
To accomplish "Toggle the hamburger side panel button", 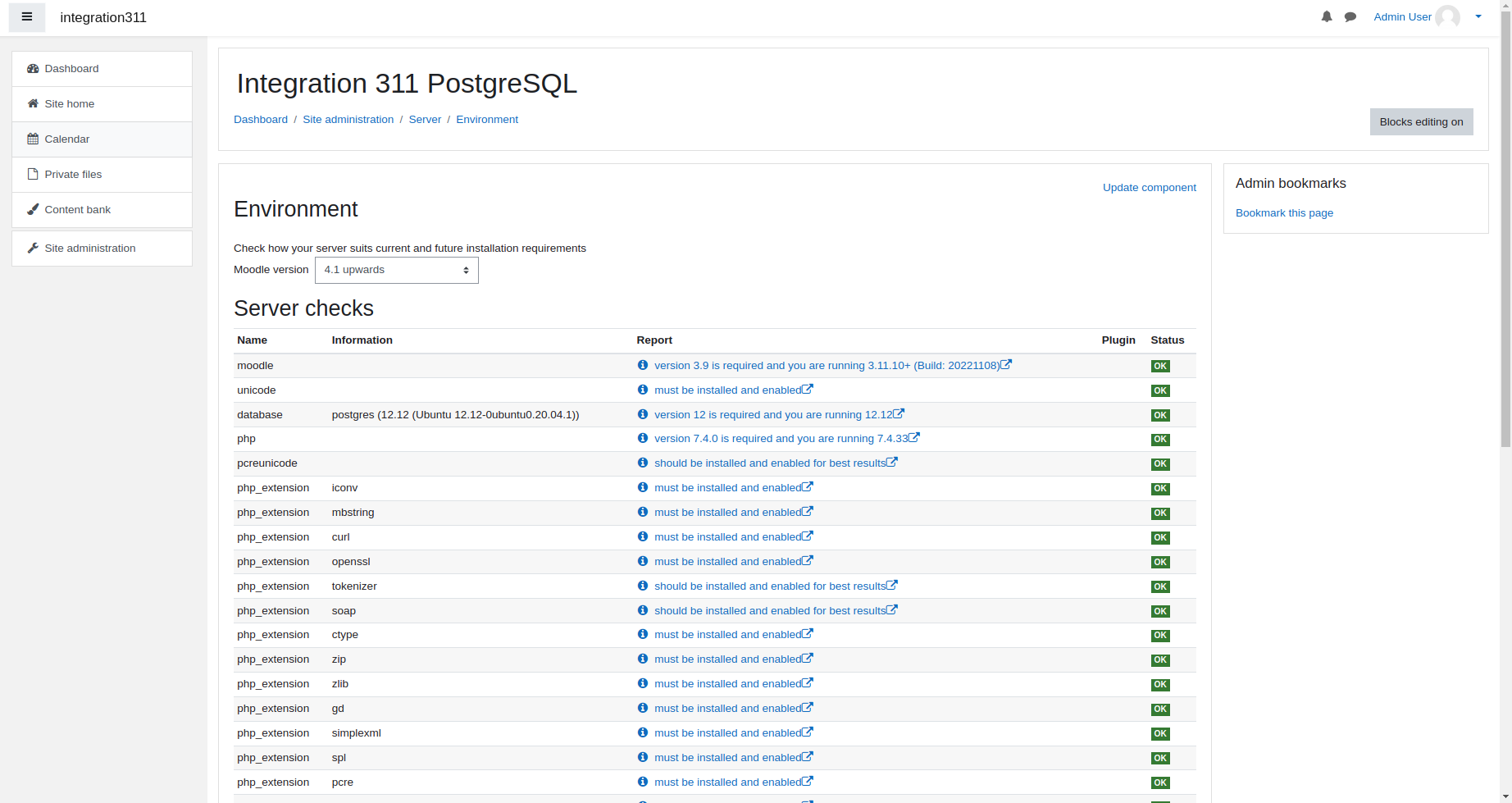I will [x=27, y=17].
